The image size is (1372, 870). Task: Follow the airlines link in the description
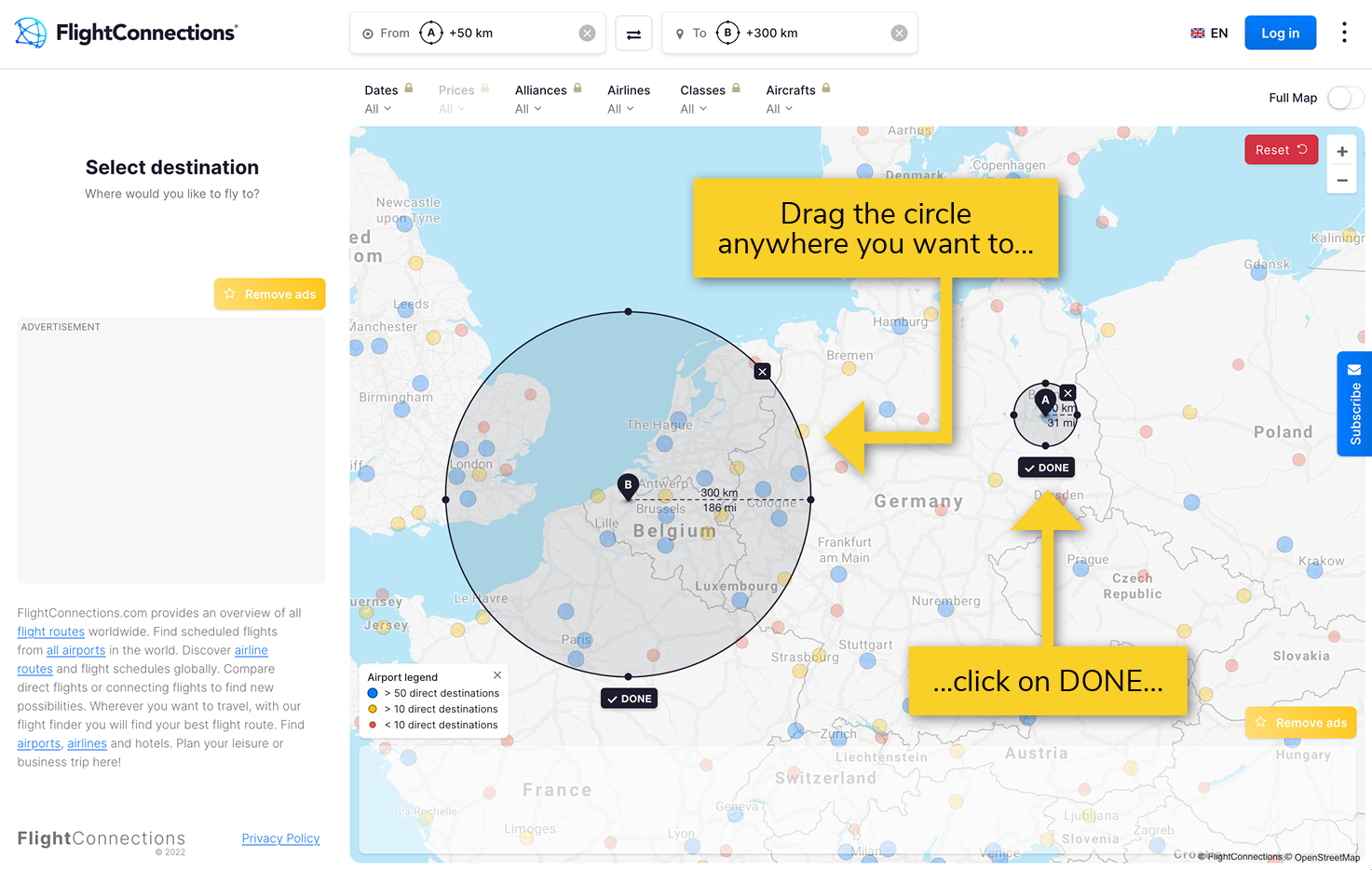tap(87, 743)
